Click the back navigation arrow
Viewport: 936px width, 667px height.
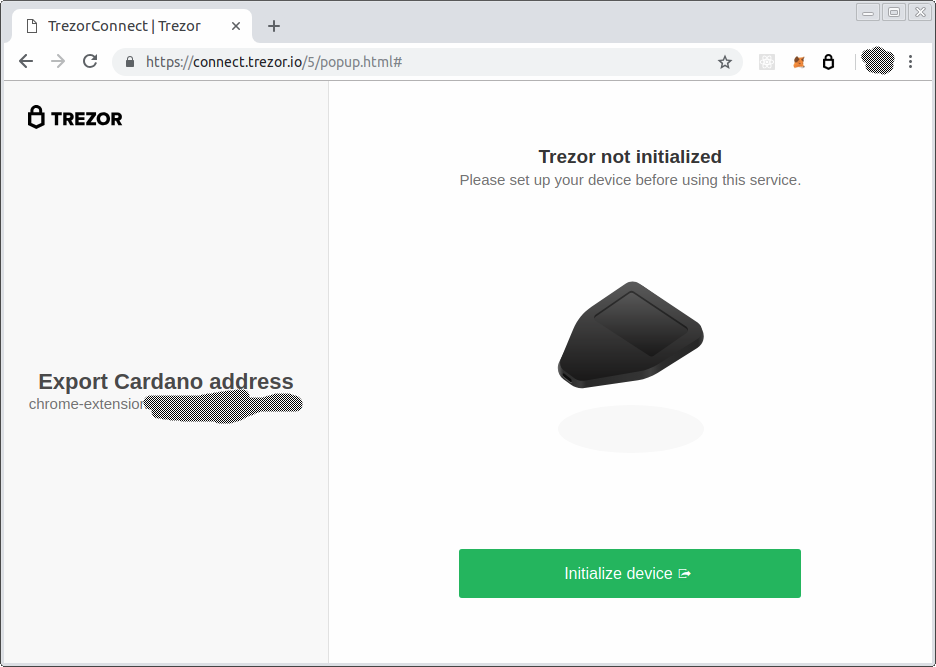[25, 61]
